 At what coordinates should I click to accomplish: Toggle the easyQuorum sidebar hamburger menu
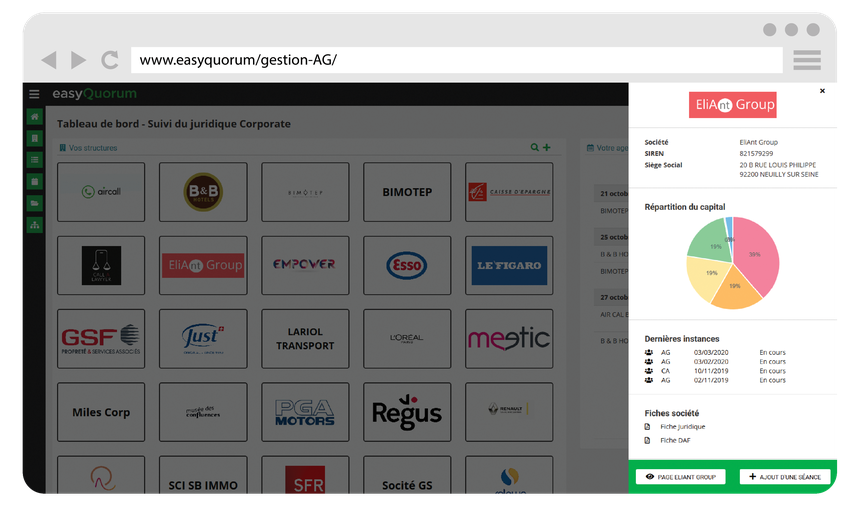coord(34,94)
